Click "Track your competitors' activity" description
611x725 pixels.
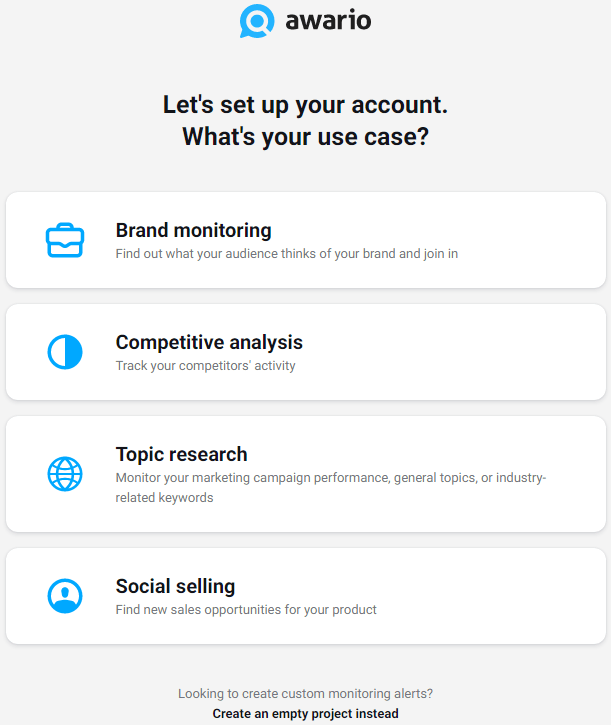pyautogui.click(x=205, y=366)
